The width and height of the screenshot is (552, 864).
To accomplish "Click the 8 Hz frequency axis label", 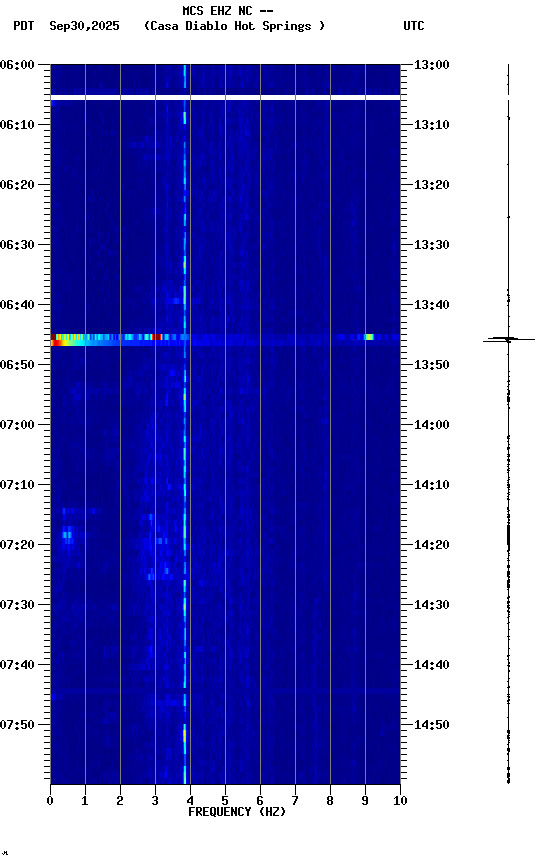I will [330, 801].
